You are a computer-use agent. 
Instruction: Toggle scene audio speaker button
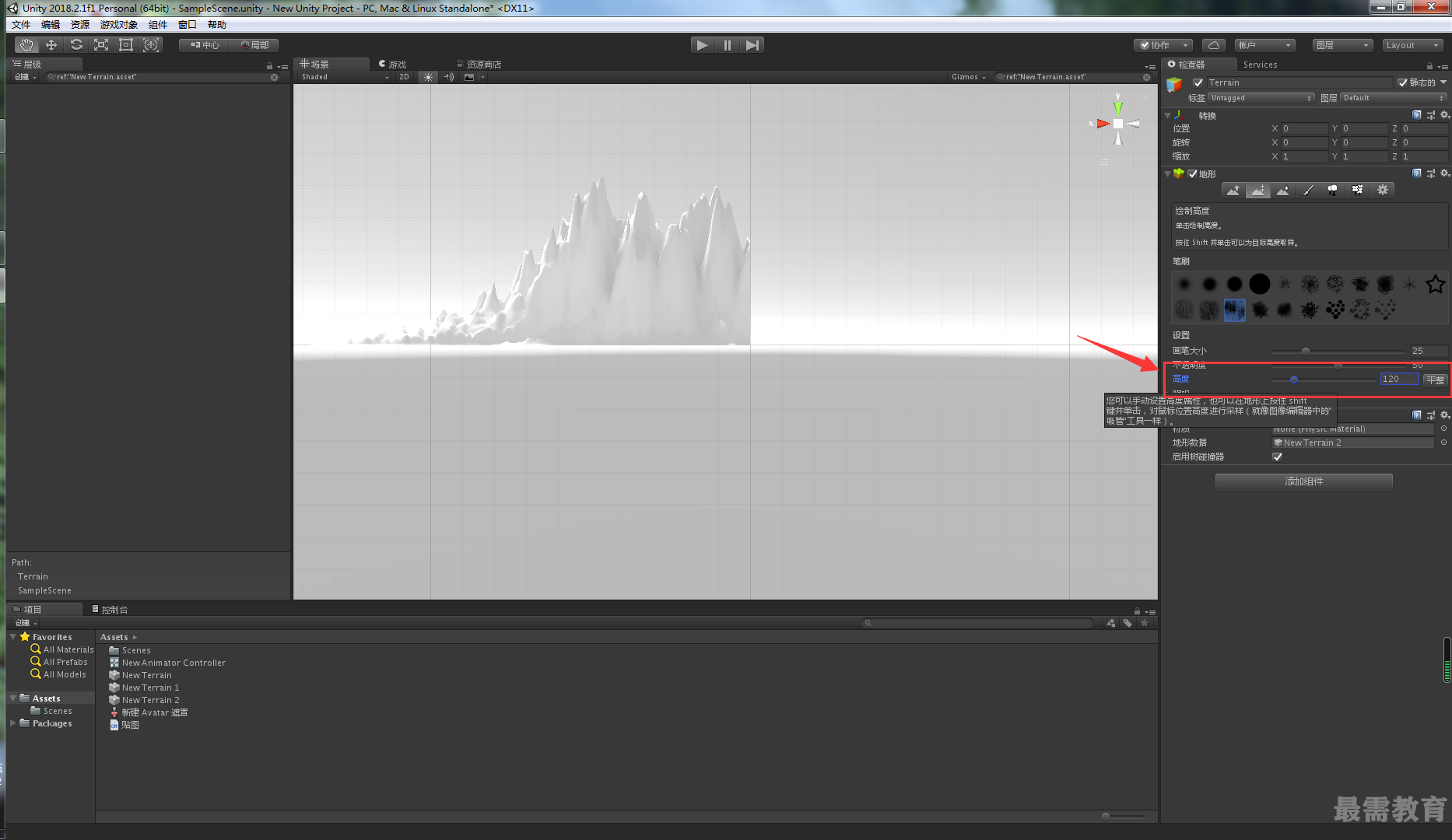pyautogui.click(x=449, y=77)
